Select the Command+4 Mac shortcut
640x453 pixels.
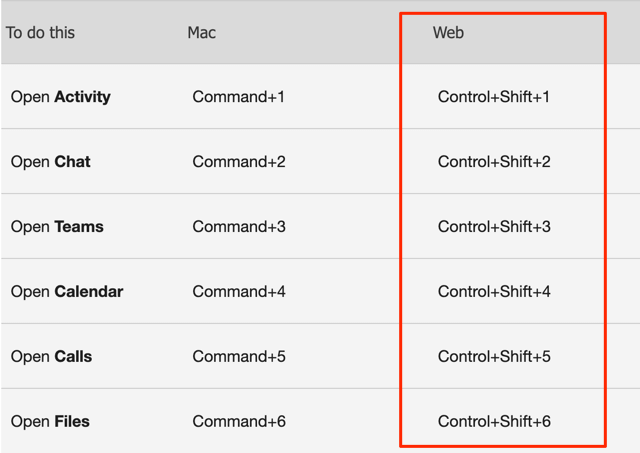(239, 292)
